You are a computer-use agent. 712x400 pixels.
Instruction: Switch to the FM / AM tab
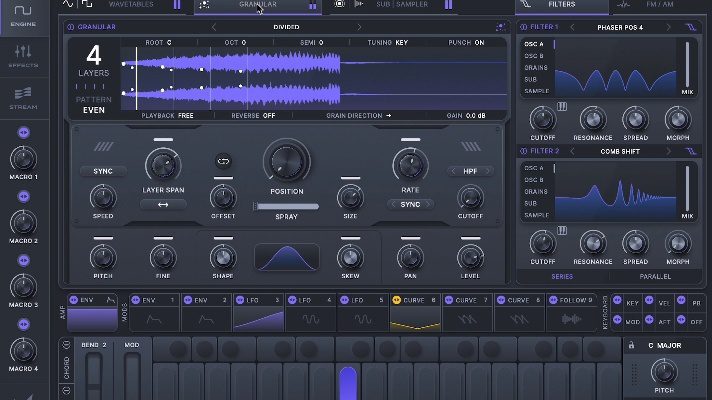point(659,5)
